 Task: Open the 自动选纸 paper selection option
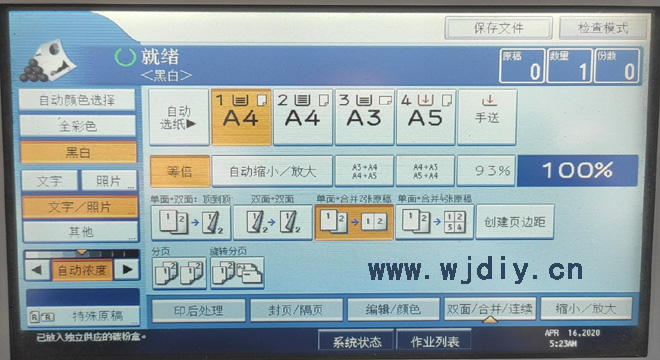tap(179, 117)
